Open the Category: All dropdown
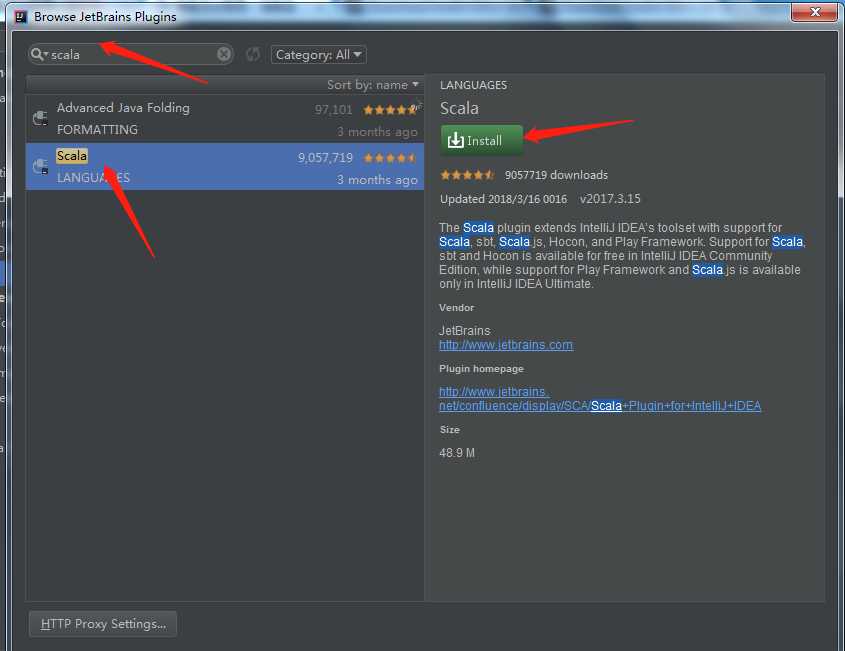 click(318, 54)
